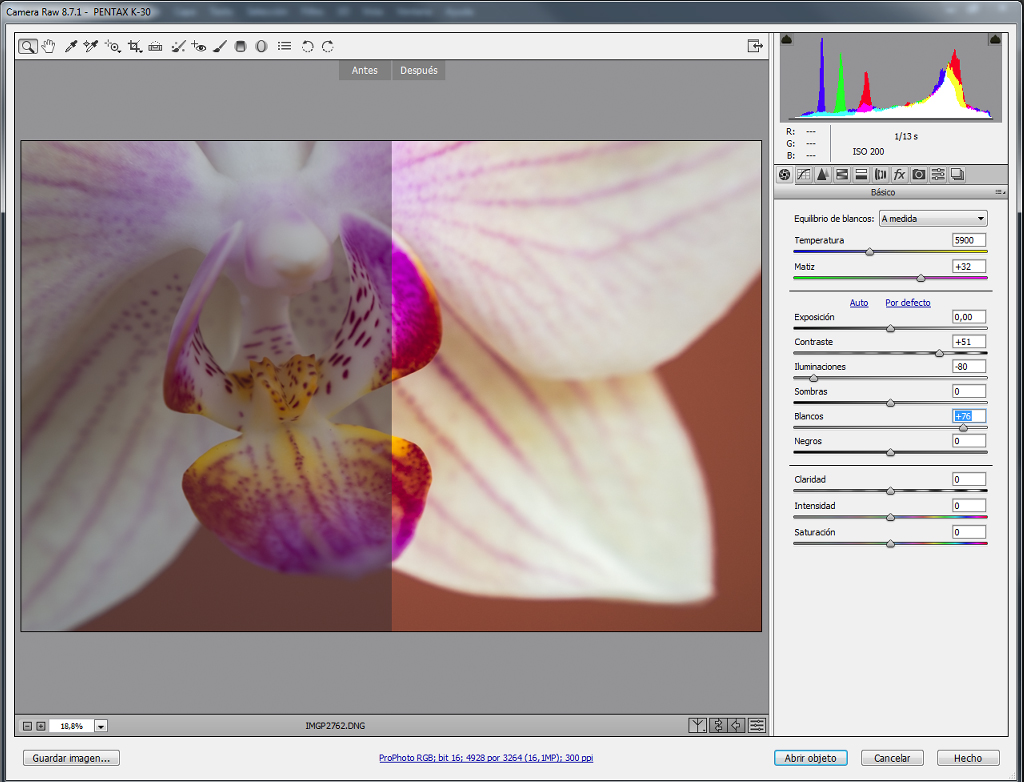Open the zoom level dropdown
Viewport: 1024px width, 782px height.
pos(101,726)
